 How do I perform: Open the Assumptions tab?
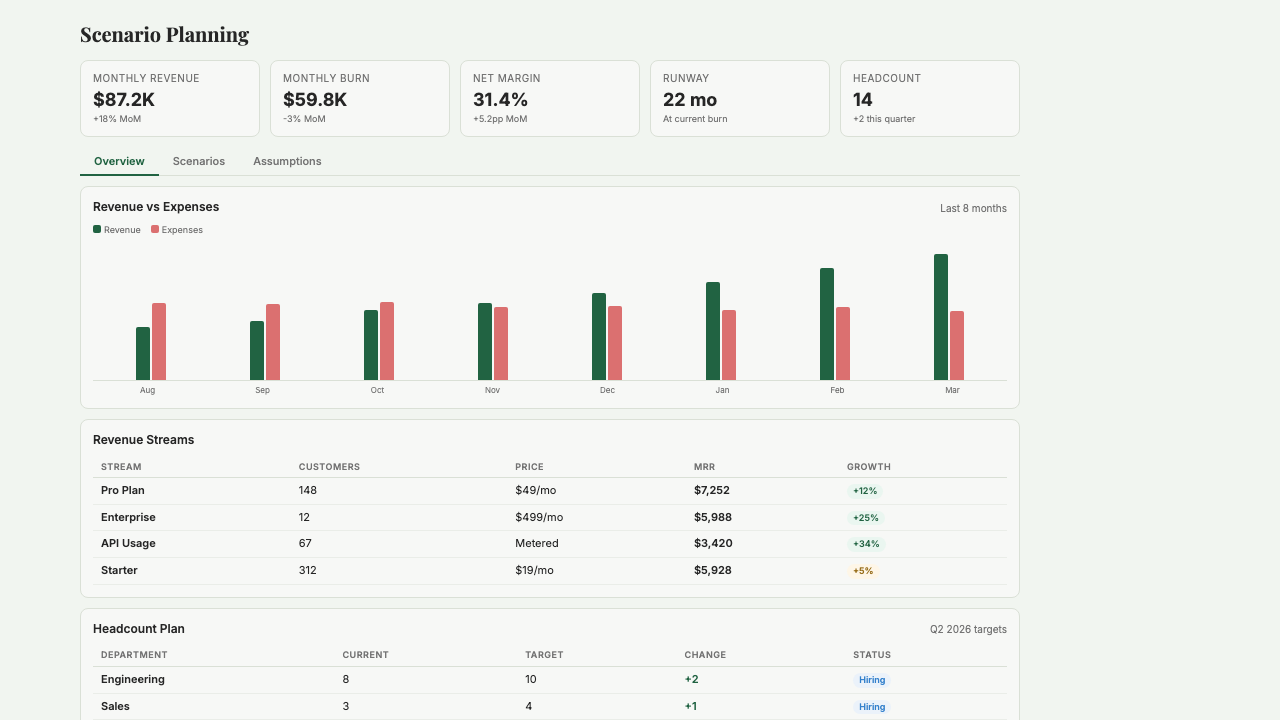tap(287, 161)
